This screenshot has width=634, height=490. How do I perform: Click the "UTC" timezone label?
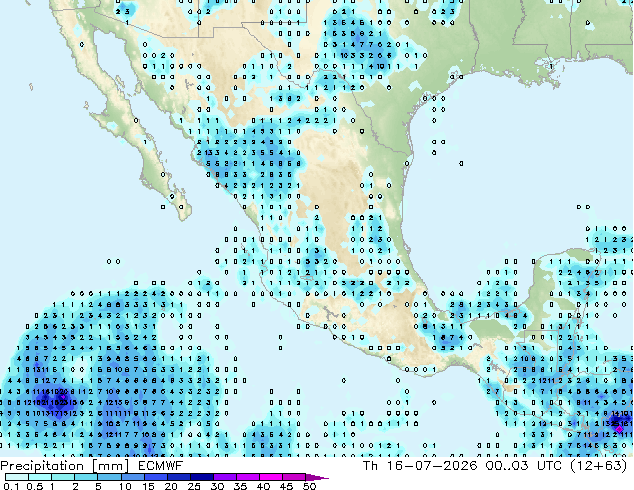click(549, 466)
